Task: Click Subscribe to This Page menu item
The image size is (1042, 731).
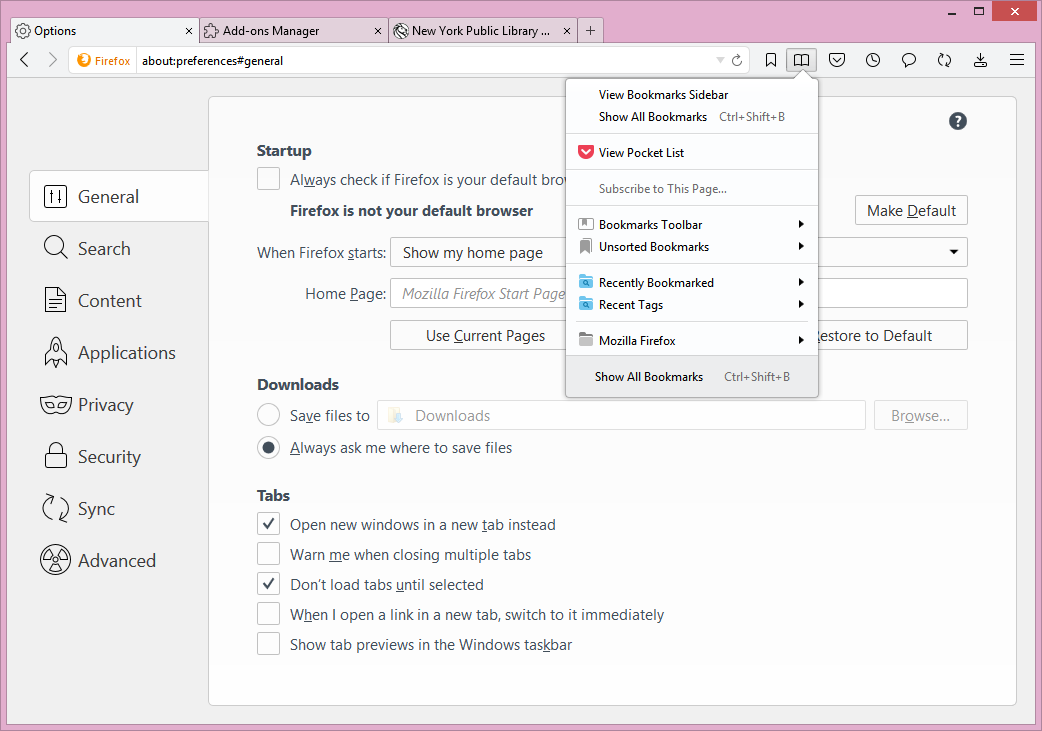Action: click(x=692, y=189)
